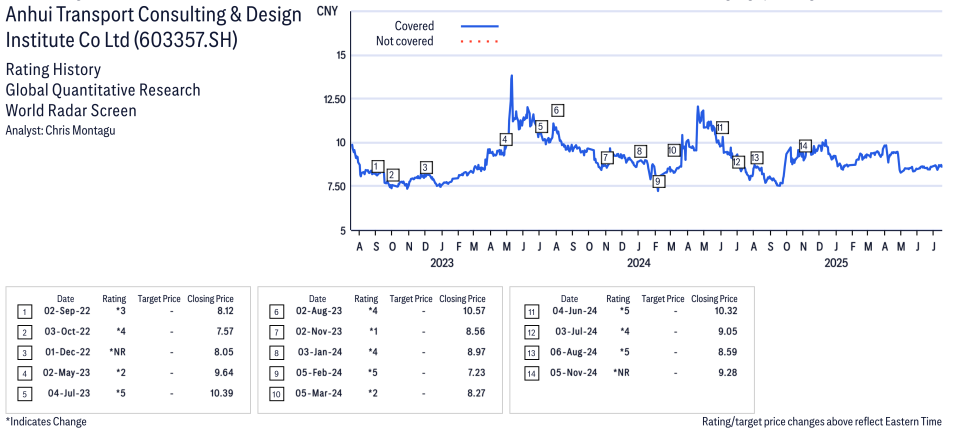Screen dimensions: 953x428
Task: Click closing price 10.39
Action: [222, 393]
